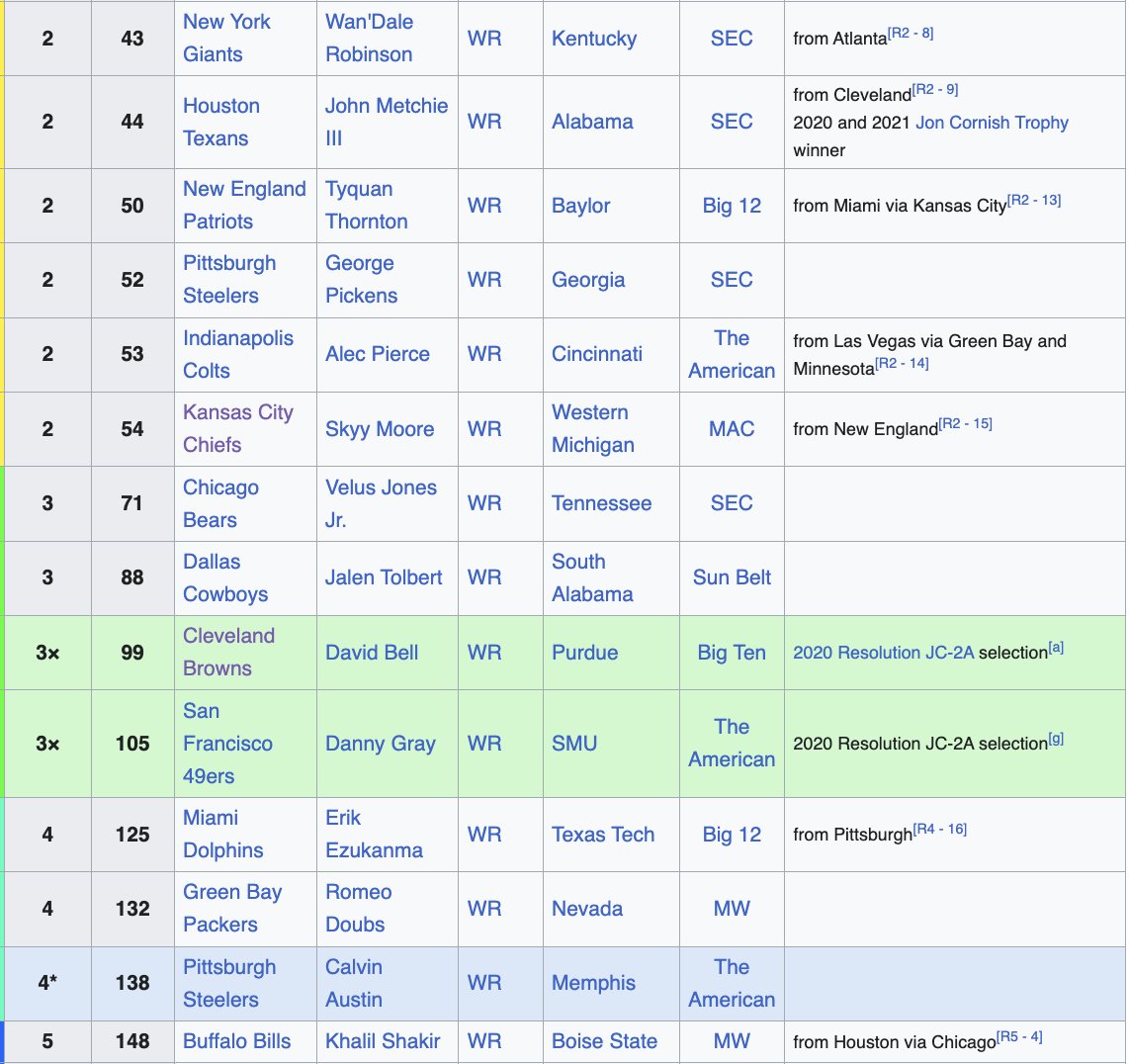This screenshot has width=1129, height=1064.
Task: Open Skyy Moore player page
Action: (x=380, y=428)
